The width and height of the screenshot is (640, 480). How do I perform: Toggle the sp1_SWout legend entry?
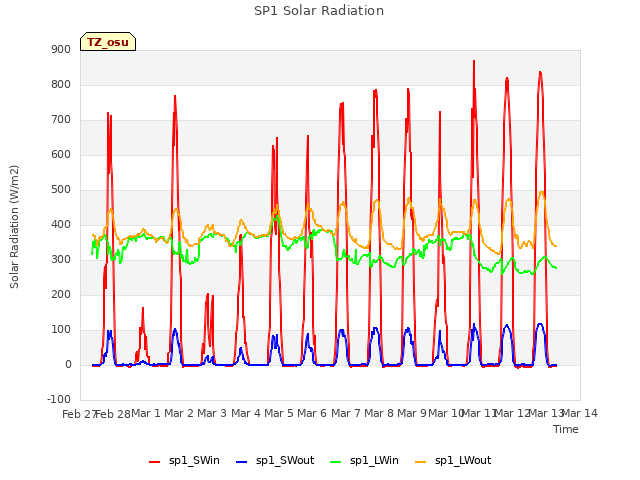(x=276, y=460)
